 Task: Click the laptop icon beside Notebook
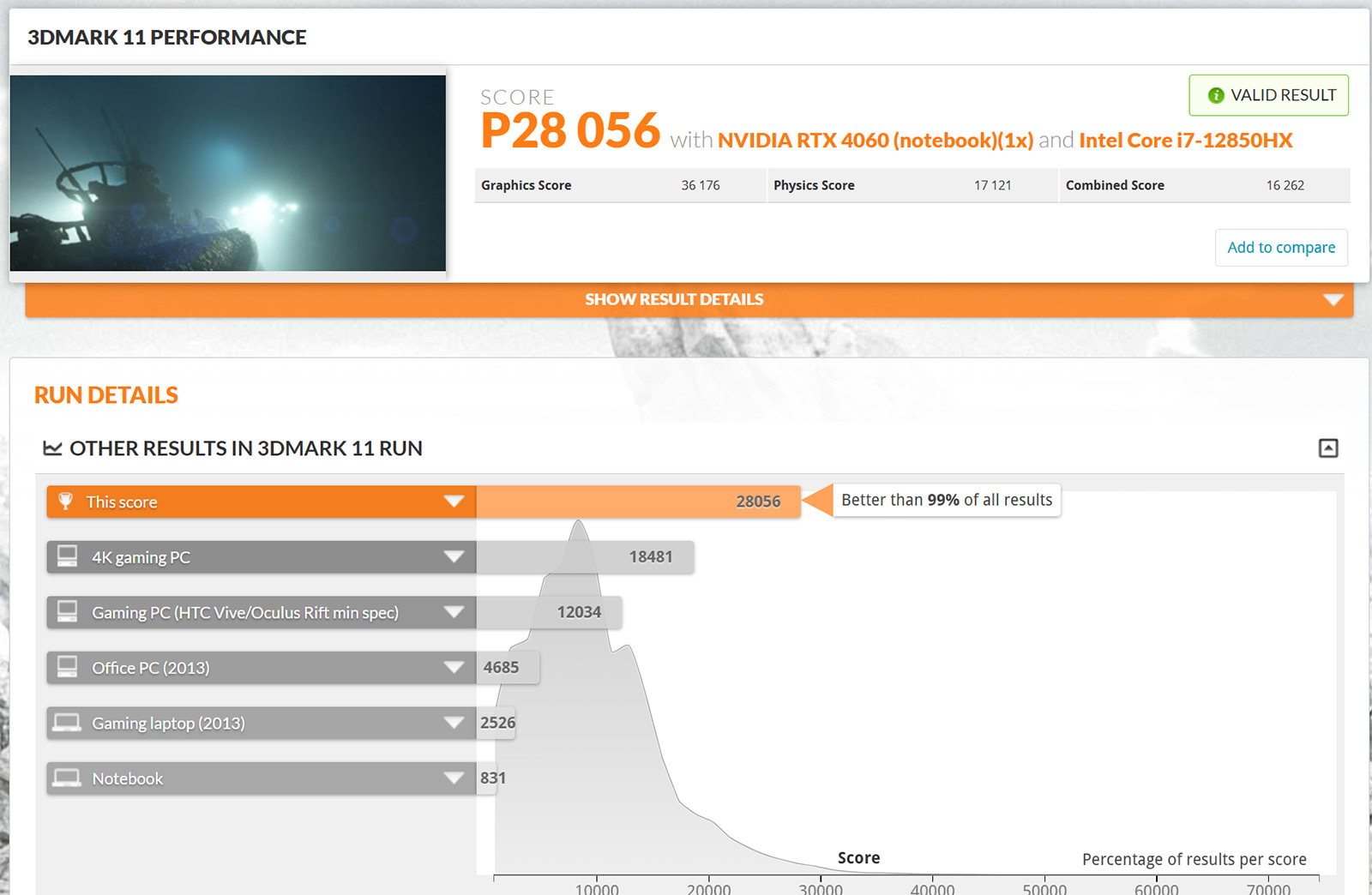click(67, 778)
